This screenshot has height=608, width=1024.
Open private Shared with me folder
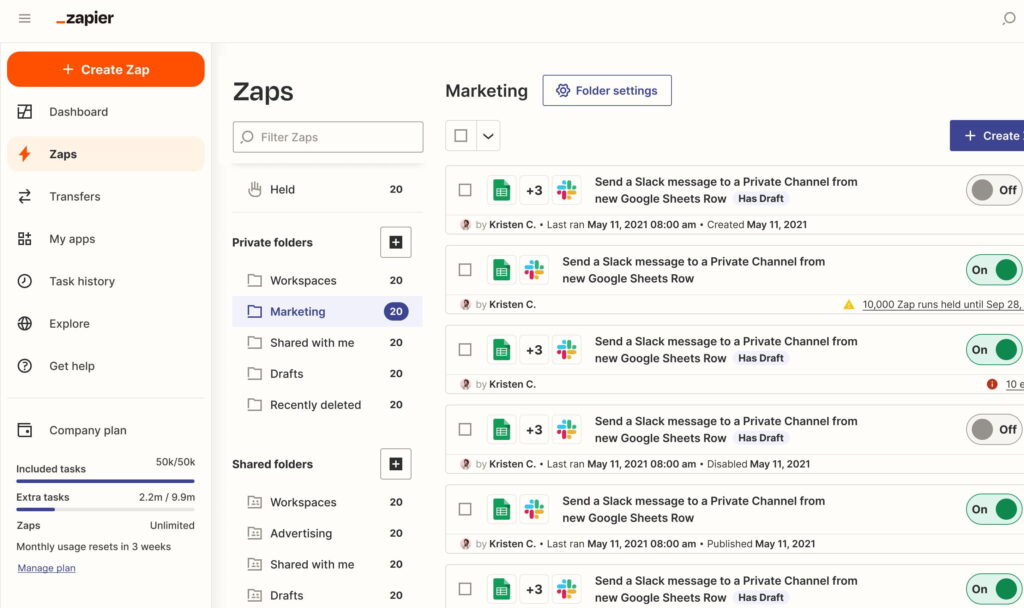point(327,343)
